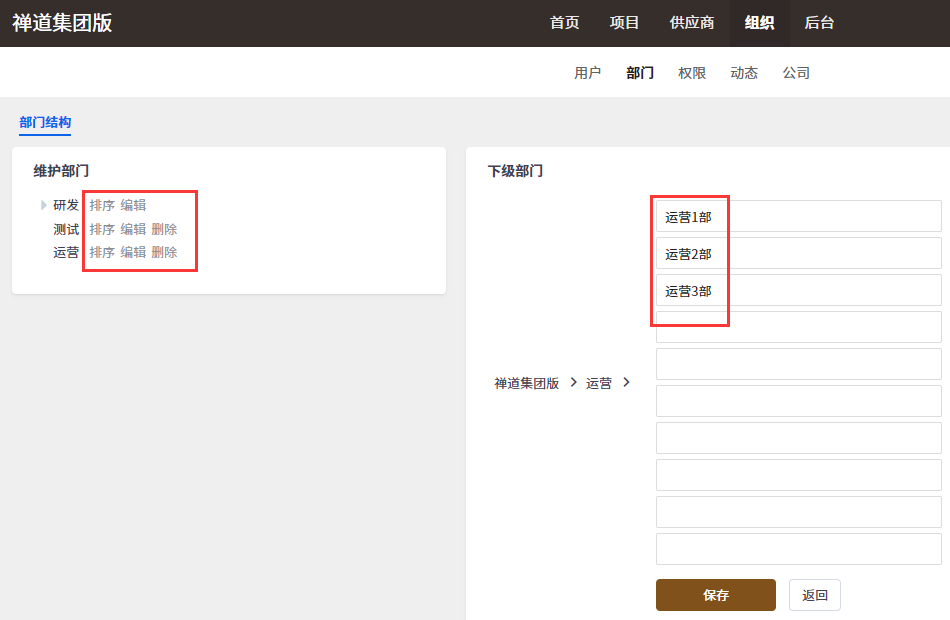
Task: Open the 供应商 menu
Action: pyautogui.click(x=692, y=23)
